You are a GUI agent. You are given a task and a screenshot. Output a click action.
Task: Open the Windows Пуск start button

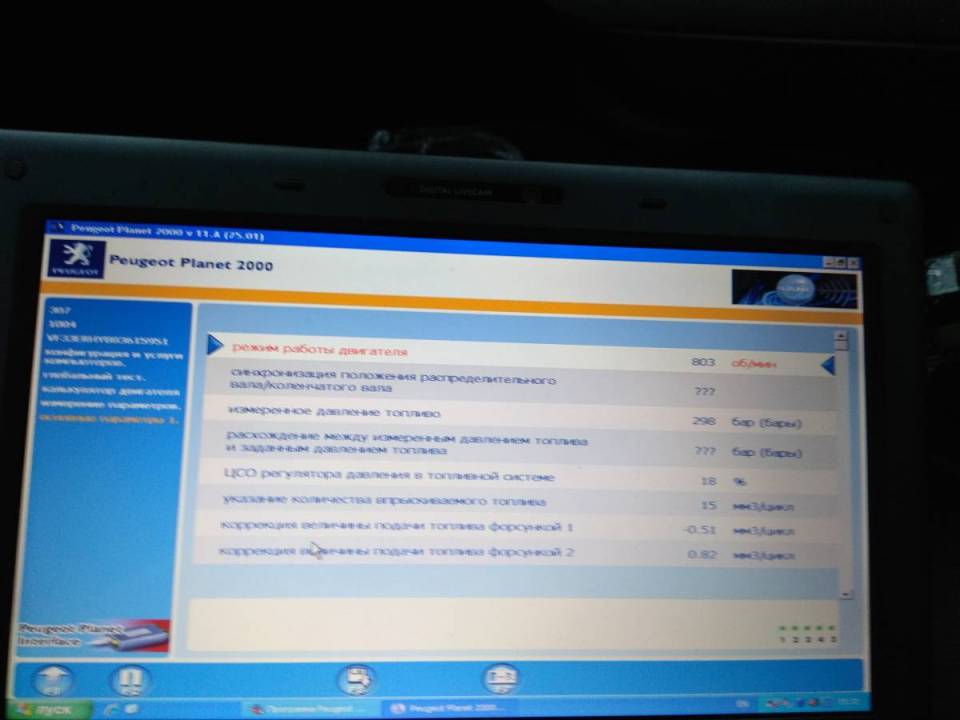click(48, 709)
